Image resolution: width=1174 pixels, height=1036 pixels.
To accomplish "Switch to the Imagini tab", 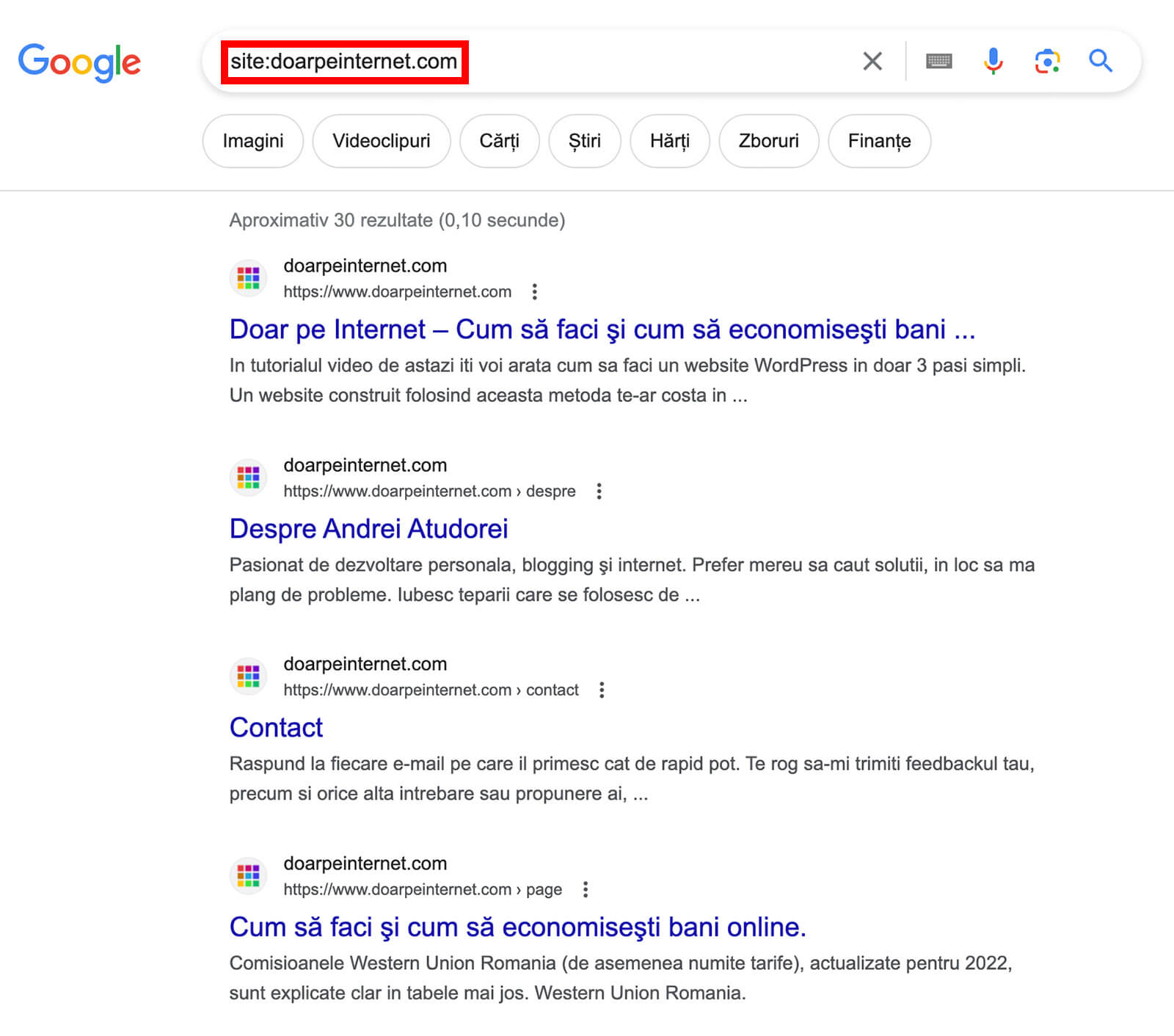I will click(x=253, y=141).
